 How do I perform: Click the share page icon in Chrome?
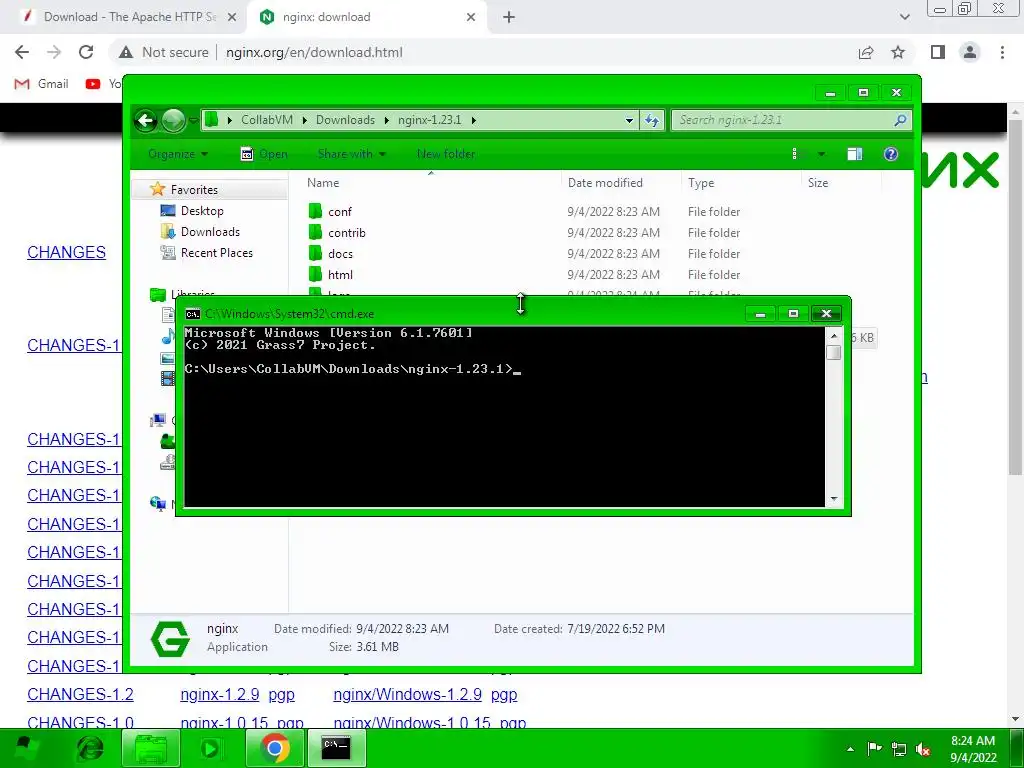tap(866, 52)
